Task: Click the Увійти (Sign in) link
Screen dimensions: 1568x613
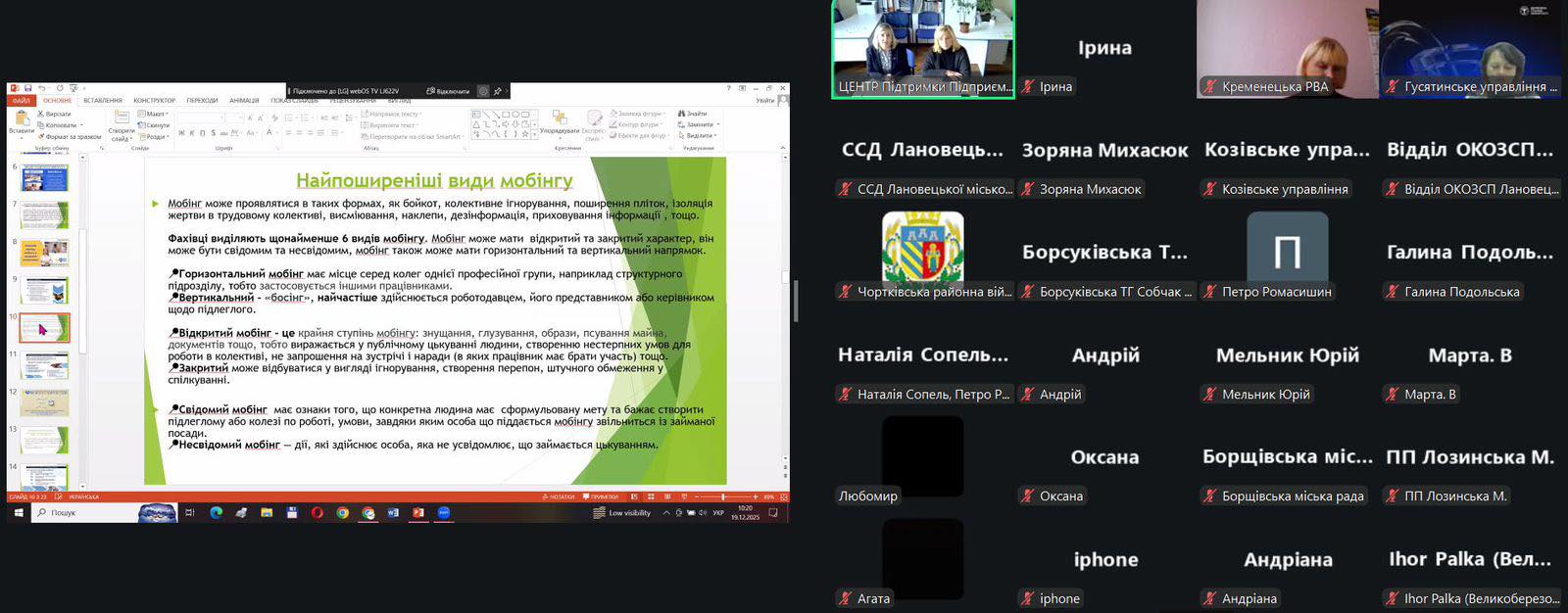Action: (765, 100)
